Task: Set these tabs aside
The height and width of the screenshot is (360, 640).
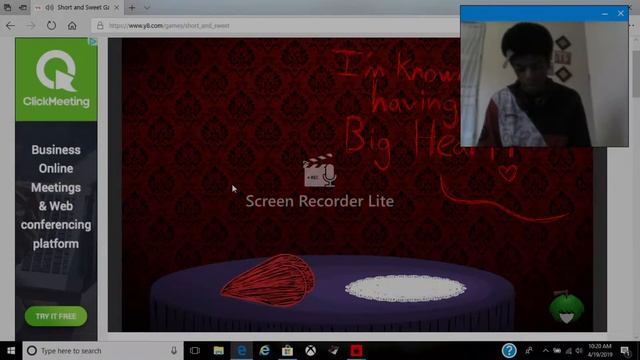Action: (x=23, y=7)
